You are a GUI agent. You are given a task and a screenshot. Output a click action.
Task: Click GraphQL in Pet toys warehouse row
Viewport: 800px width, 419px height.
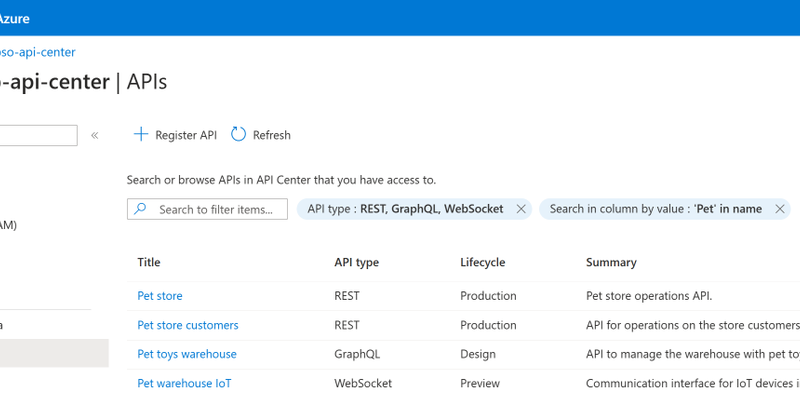[357, 354]
